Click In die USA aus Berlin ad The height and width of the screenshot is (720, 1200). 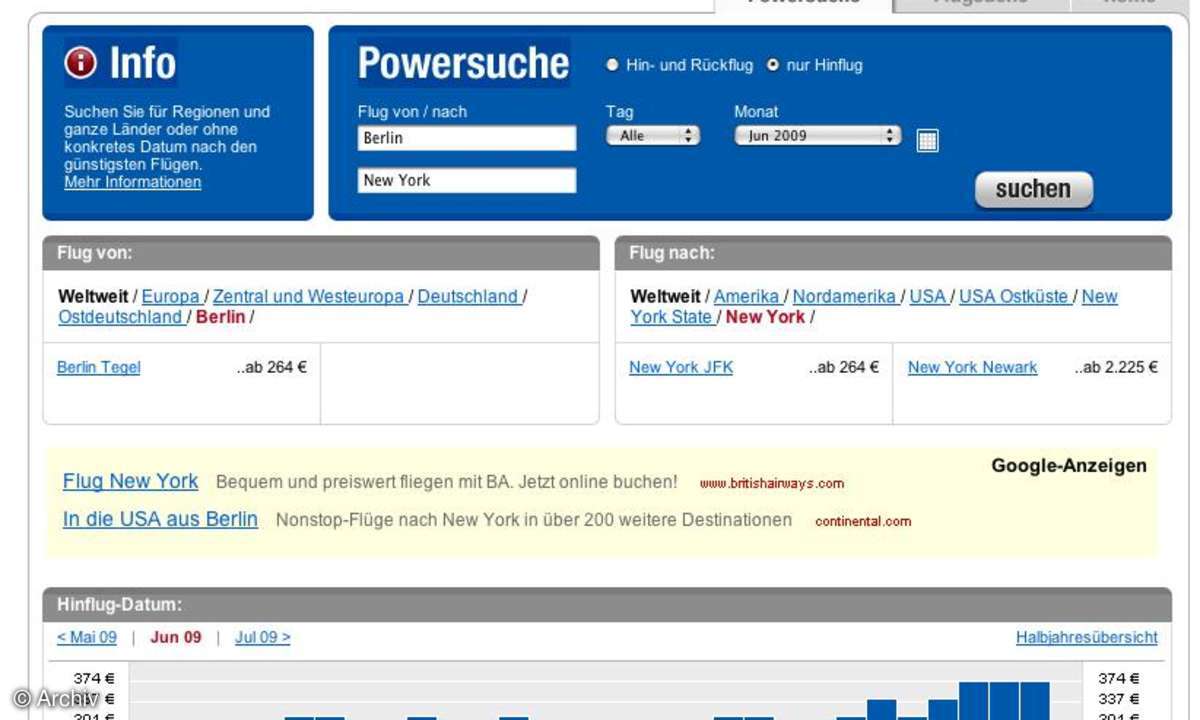point(160,519)
